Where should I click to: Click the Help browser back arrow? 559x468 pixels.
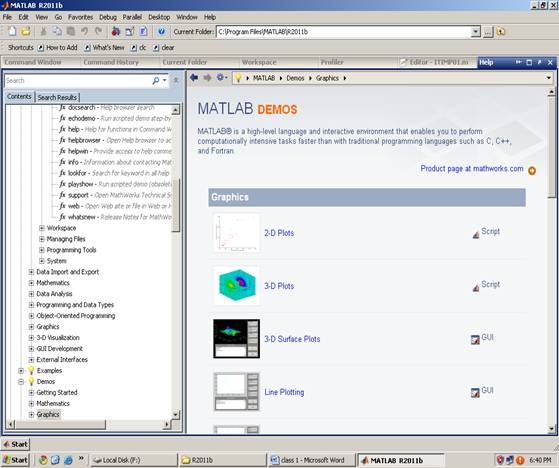[x=194, y=77]
